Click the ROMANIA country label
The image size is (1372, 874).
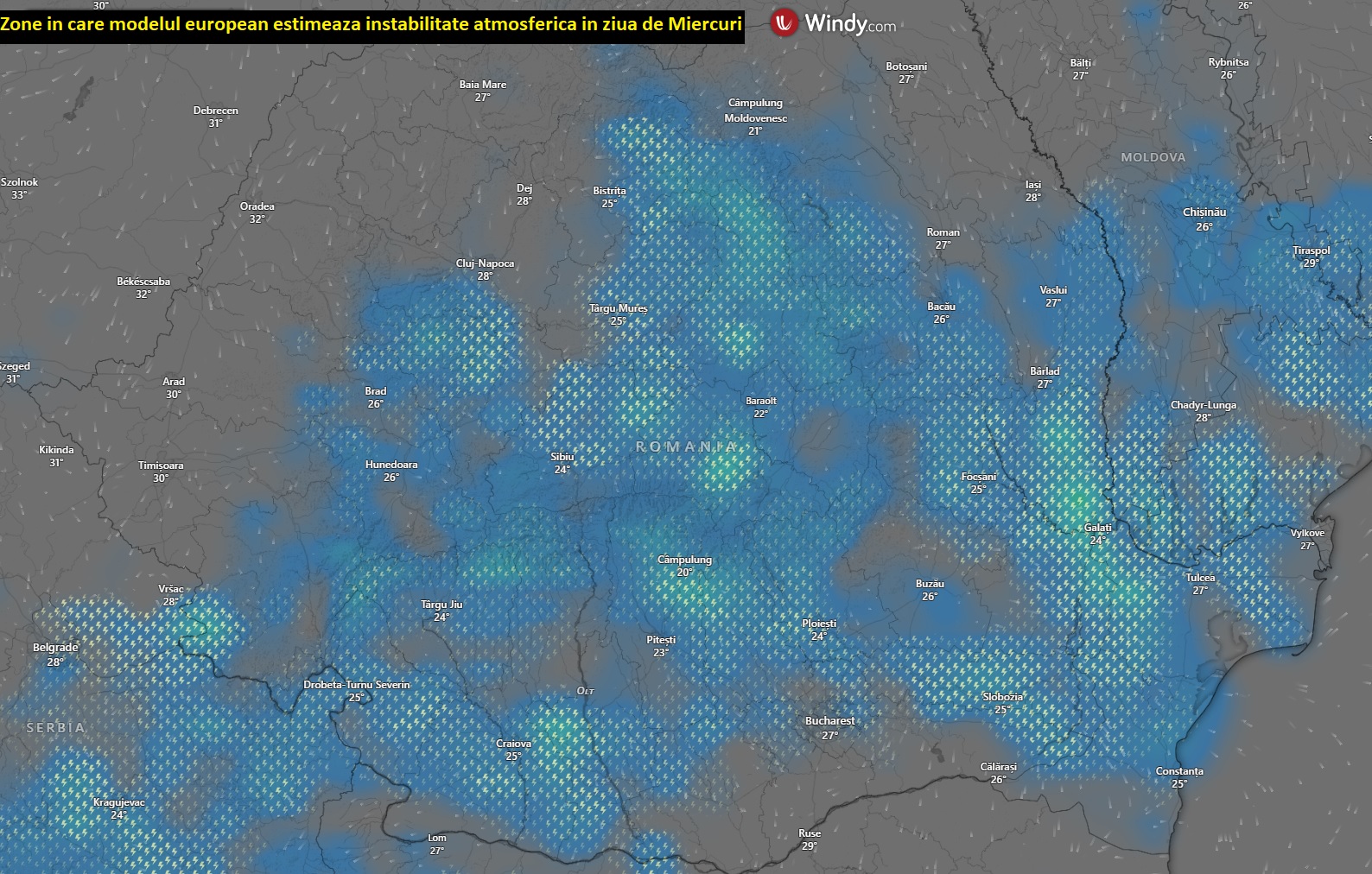[x=687, y=446]
